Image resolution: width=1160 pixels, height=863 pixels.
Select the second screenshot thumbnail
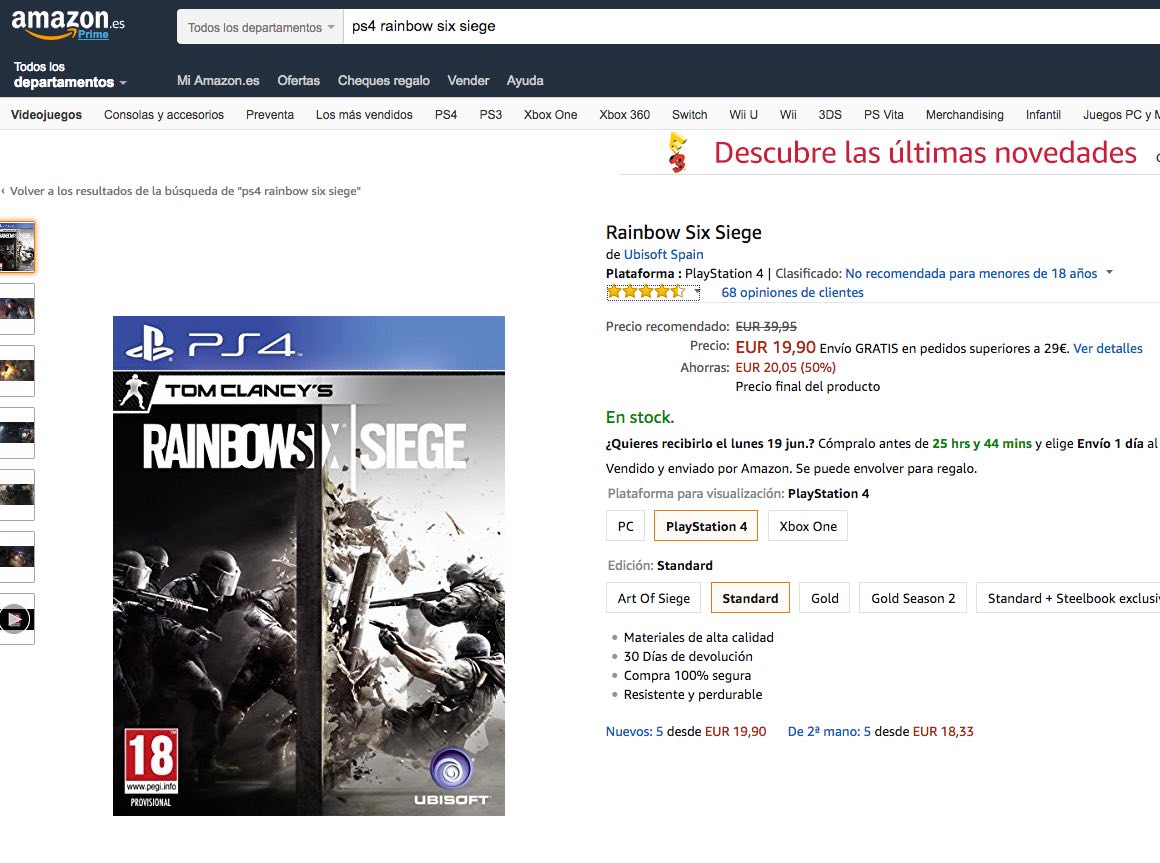pyautogui.click(x=16, y=370)
